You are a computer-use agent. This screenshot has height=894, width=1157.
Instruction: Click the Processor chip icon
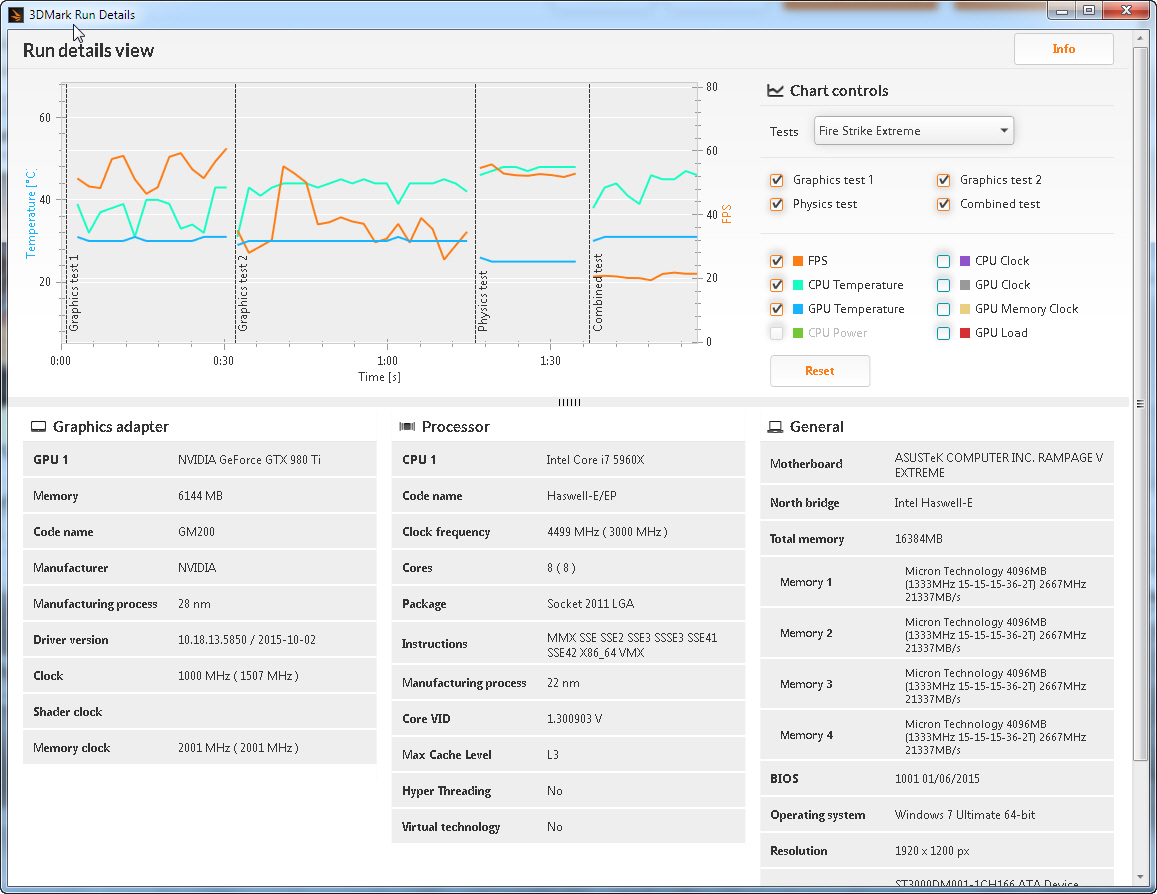[x=407, y=426]
